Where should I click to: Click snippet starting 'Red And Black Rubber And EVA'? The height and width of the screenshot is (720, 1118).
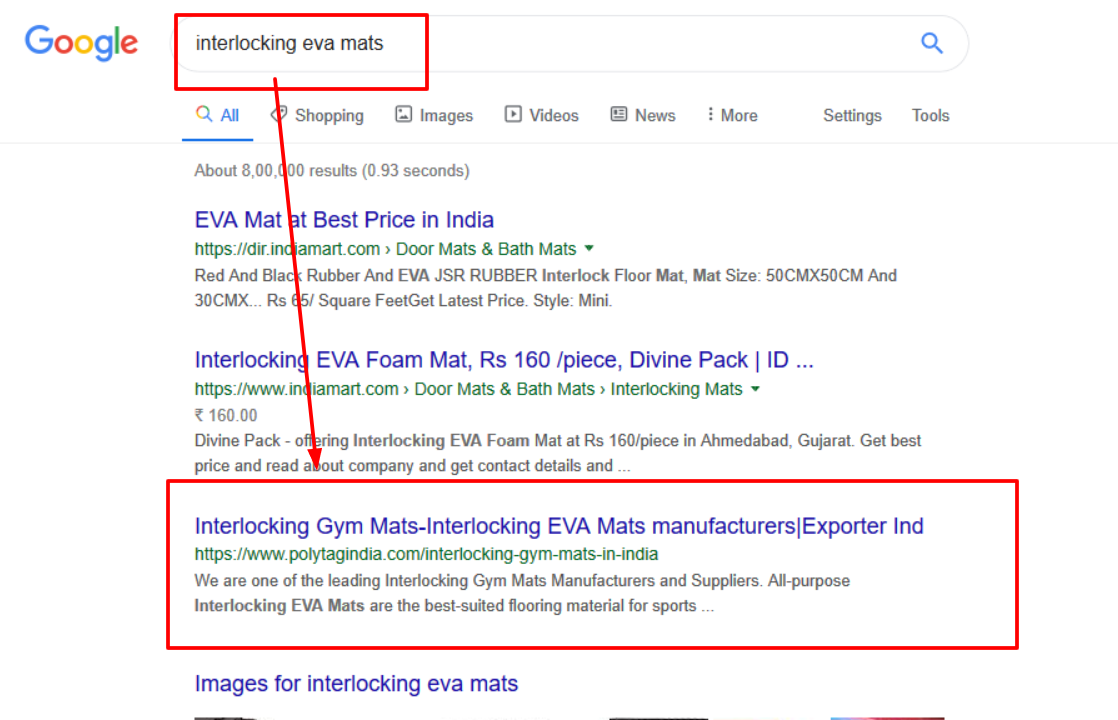[545, 288]
